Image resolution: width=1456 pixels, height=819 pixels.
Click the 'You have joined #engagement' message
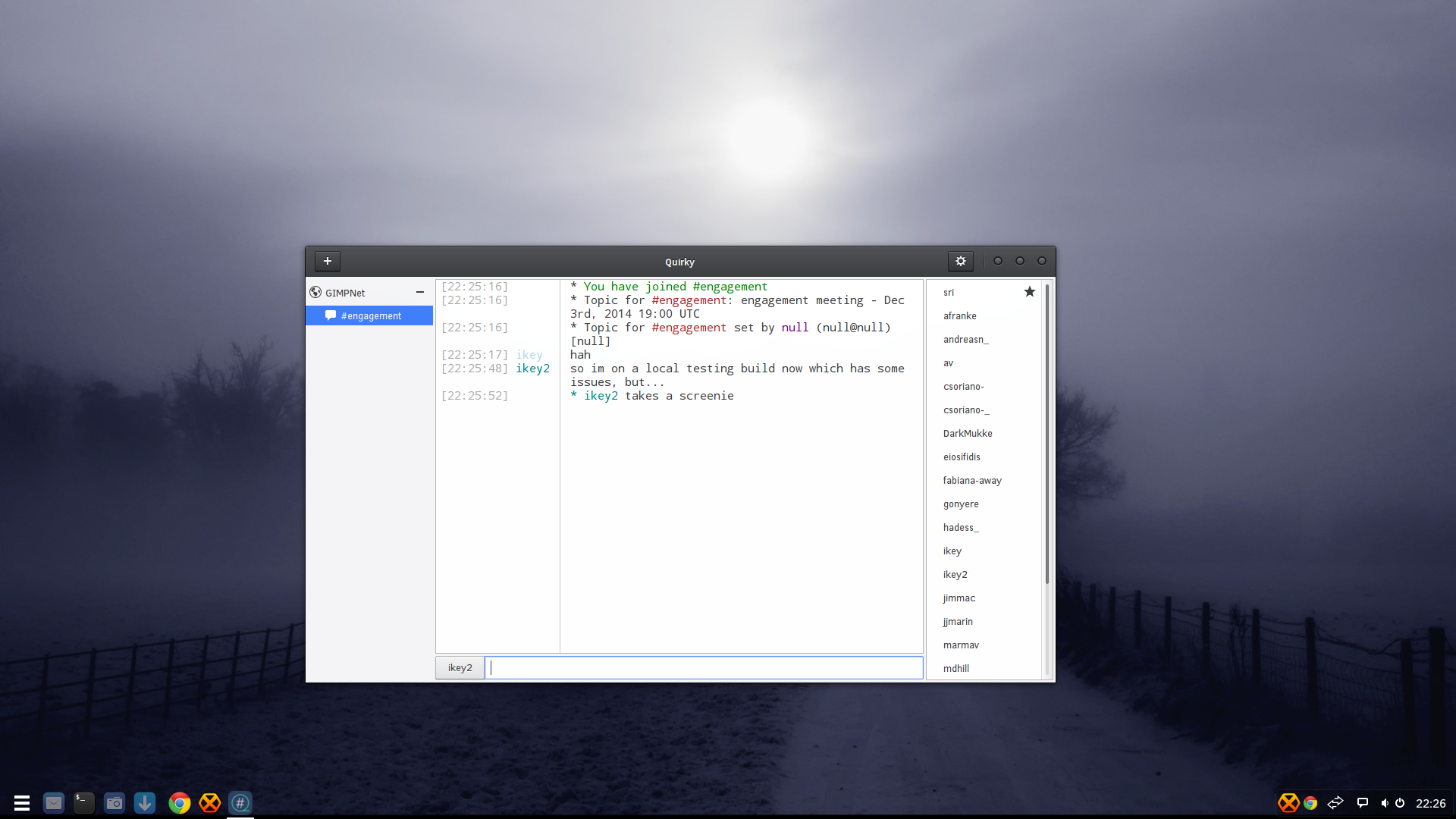tap(669, 287)
